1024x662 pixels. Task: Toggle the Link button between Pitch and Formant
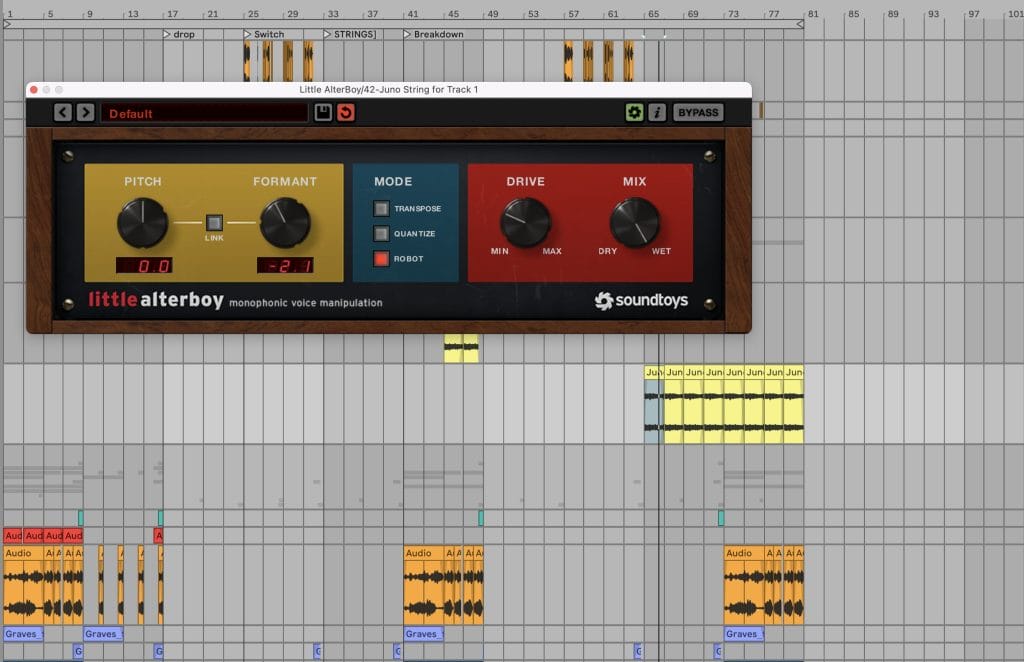[x=213, y=222]
